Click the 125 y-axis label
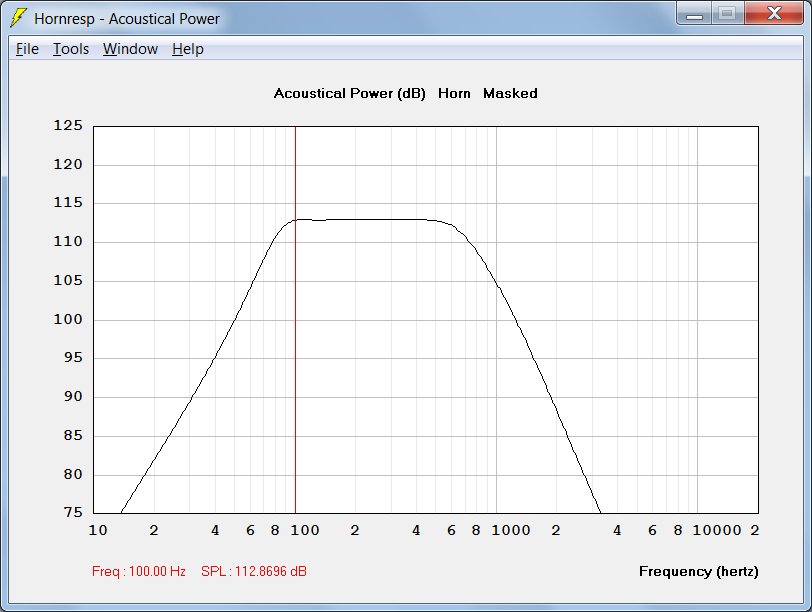This screenshot has height=612, width=812. pos(68,125)
